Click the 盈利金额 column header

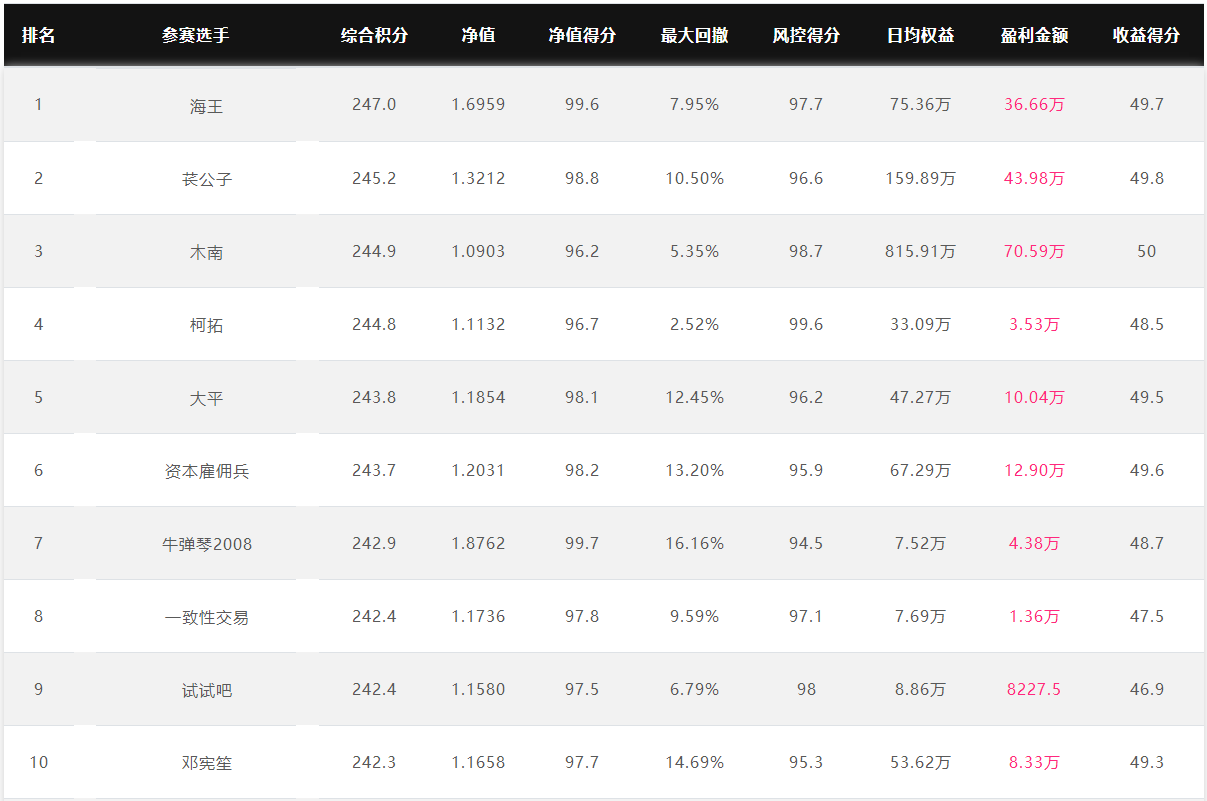coord(1034,35)
